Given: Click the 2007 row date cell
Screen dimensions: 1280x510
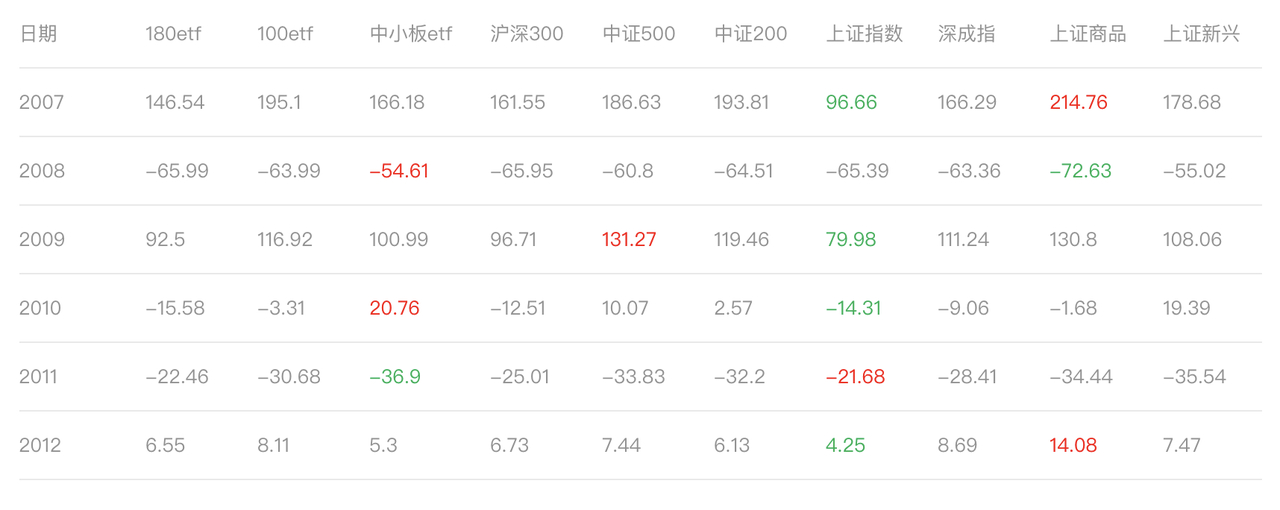Looking at the screenshot, I should (41, 102).
